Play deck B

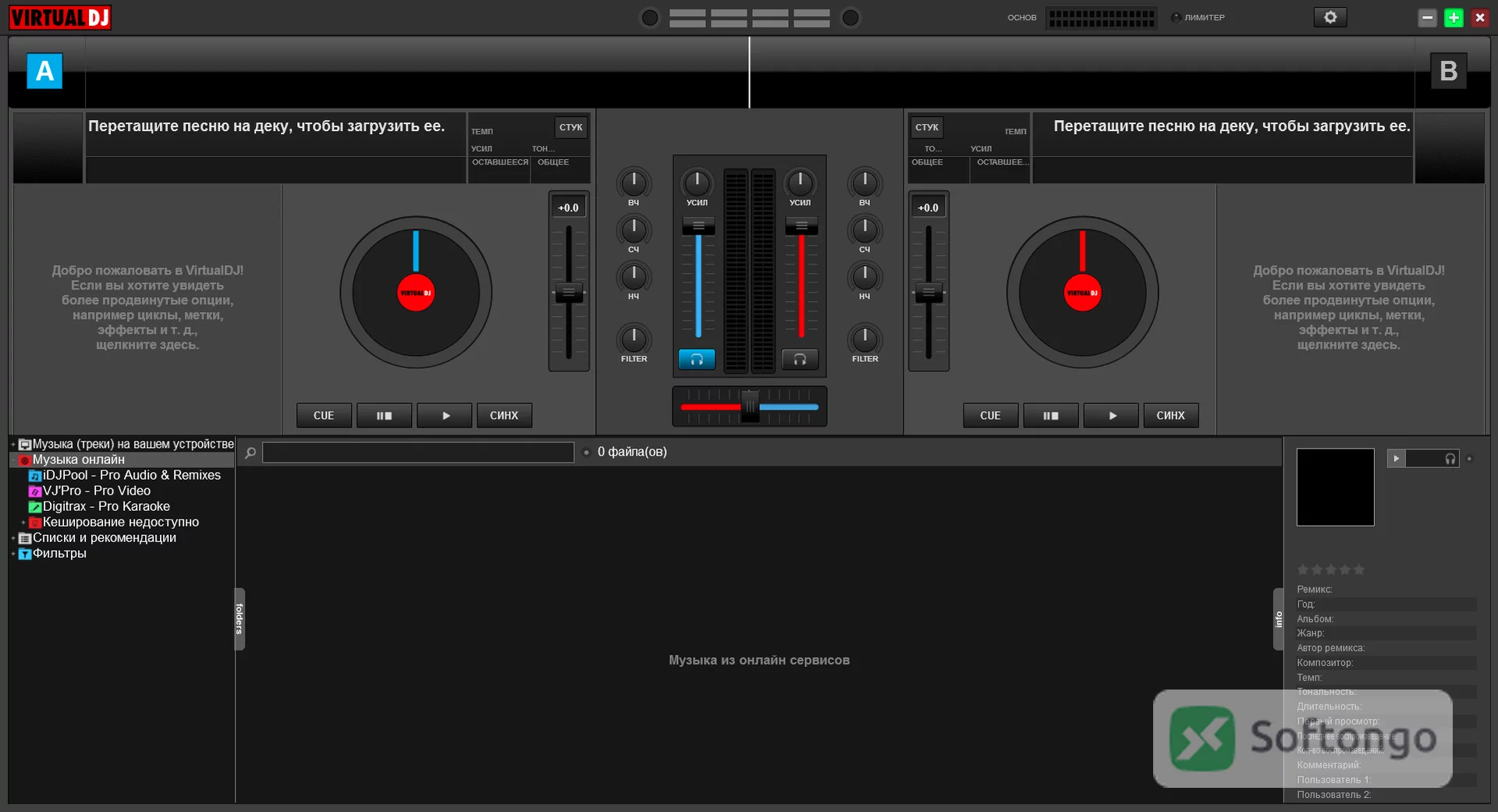pos(1112,416)
